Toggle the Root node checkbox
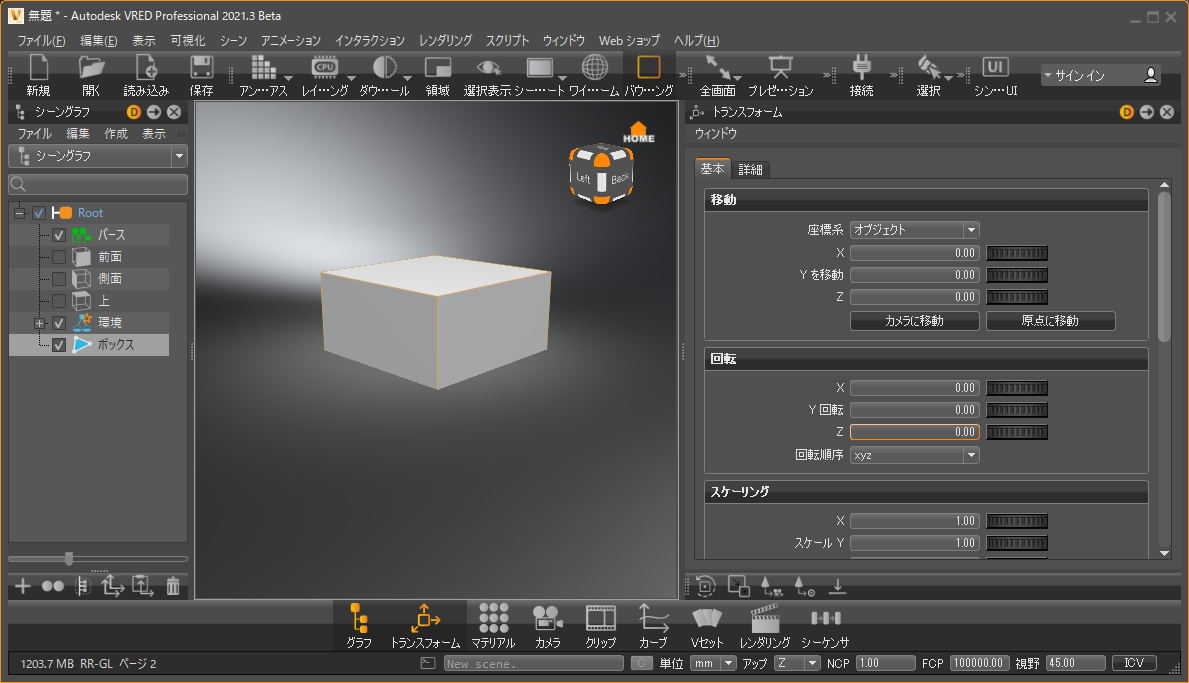Screen dimensions: 1189x683 point(39,213)
